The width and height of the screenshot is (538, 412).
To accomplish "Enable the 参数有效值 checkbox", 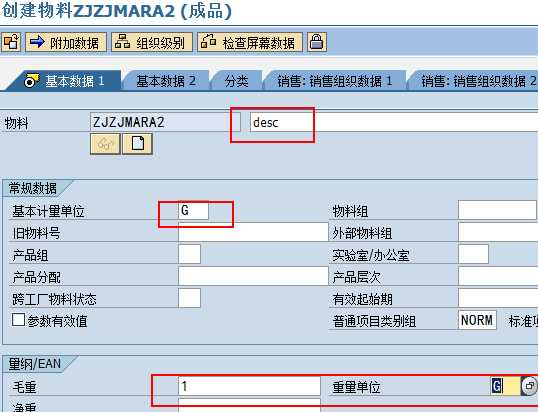I will pyautogui.click(x=19, y=320).
